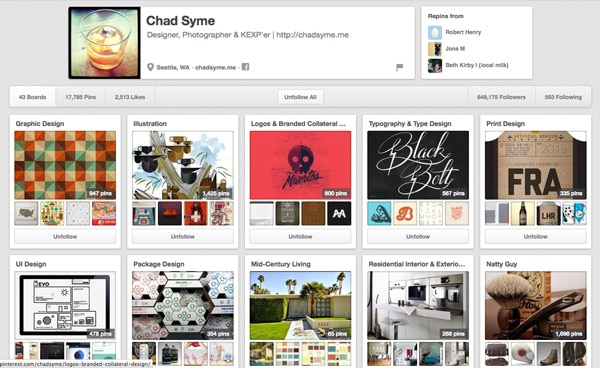This screenshot has width=600, height=368.
Task: Open the Print Design board title
Action: click(x=505, y=124)
